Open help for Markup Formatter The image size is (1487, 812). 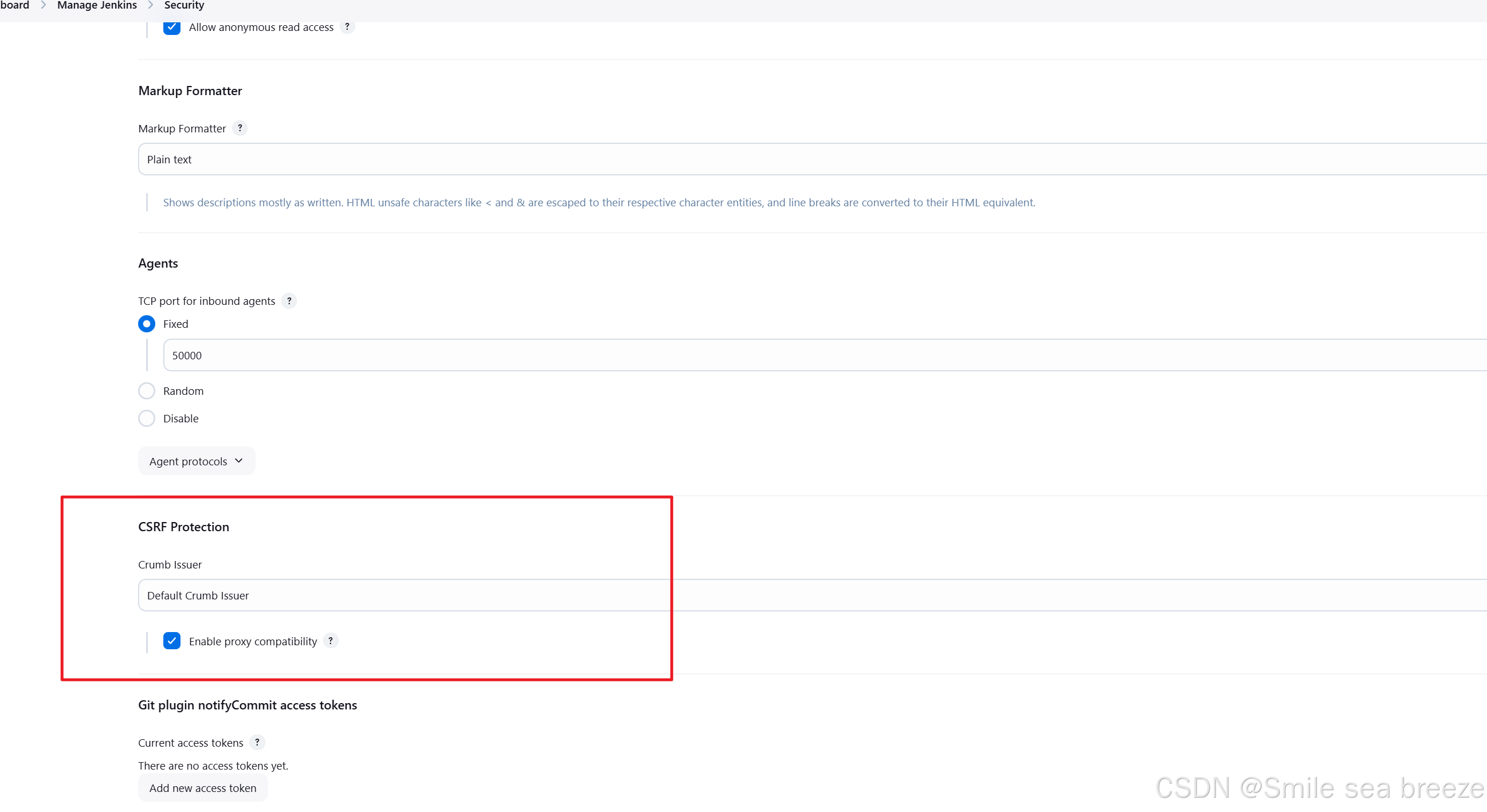240,128
